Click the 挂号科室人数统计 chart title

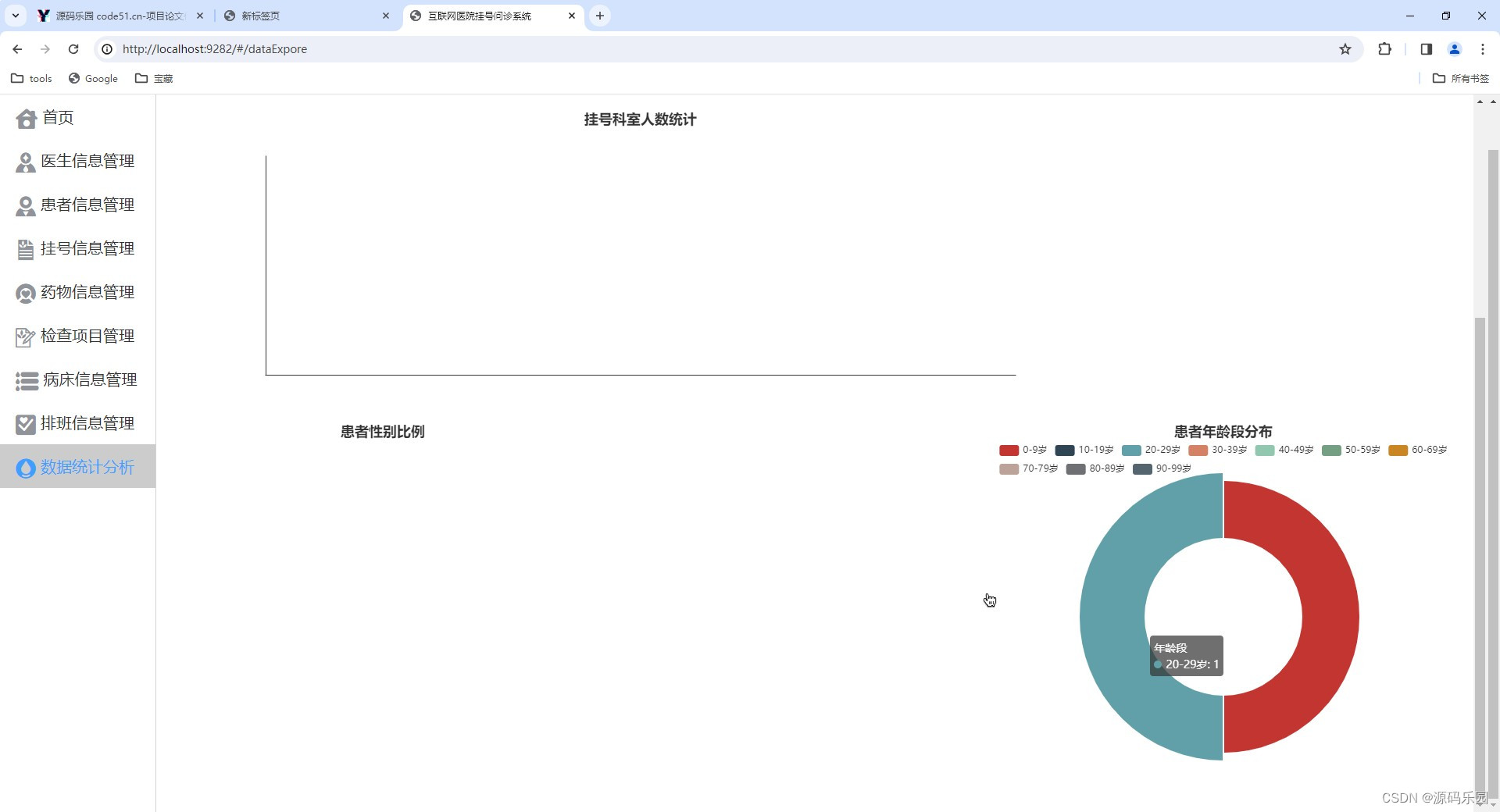click(640, 119)
